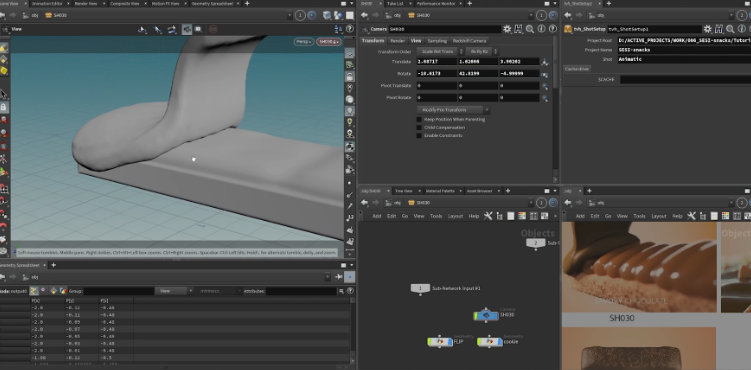Toggle display flag on FLIP node
Viewport: 751px width, 370px height.
(x=449, y=342)
